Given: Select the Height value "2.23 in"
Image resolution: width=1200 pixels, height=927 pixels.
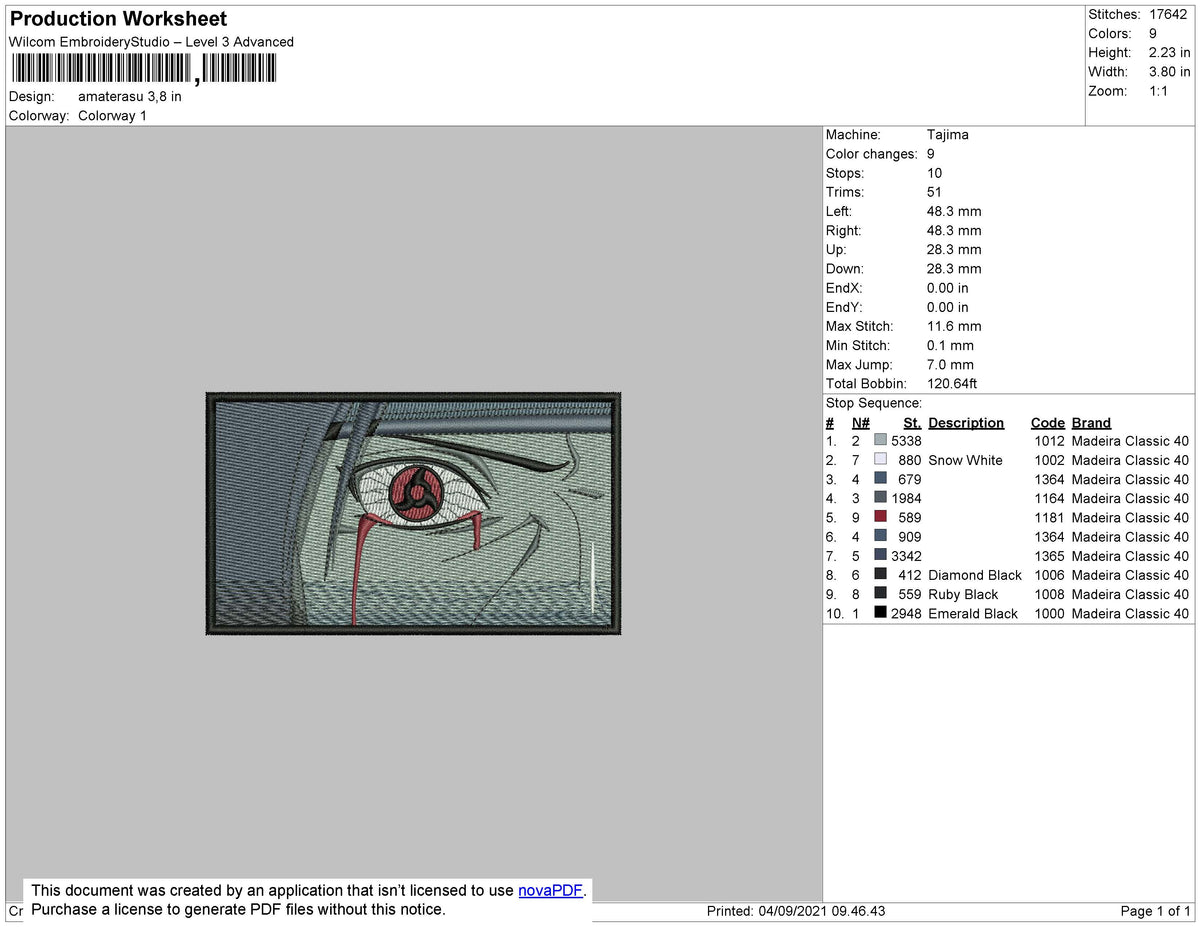Looking at the screenshot, I should pos(1169,53).
